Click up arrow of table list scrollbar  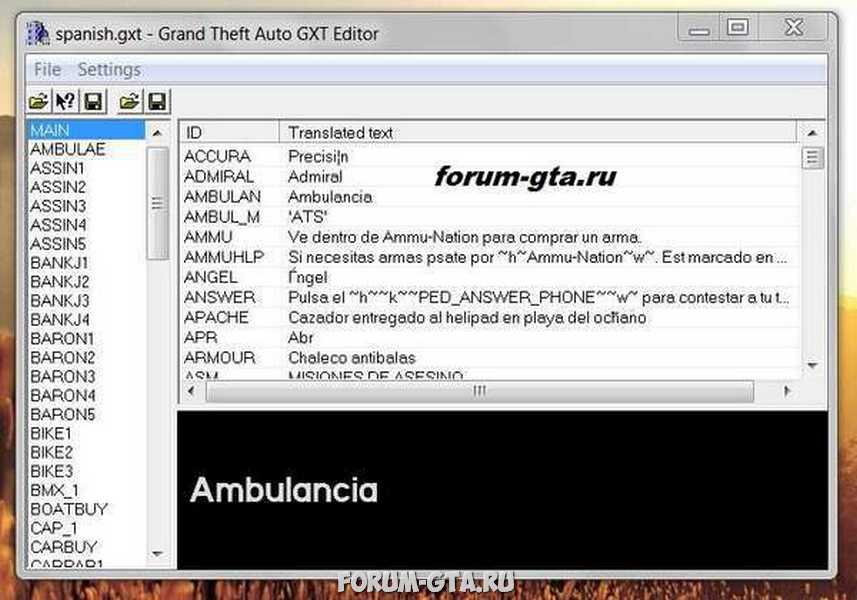coord(157,133)
